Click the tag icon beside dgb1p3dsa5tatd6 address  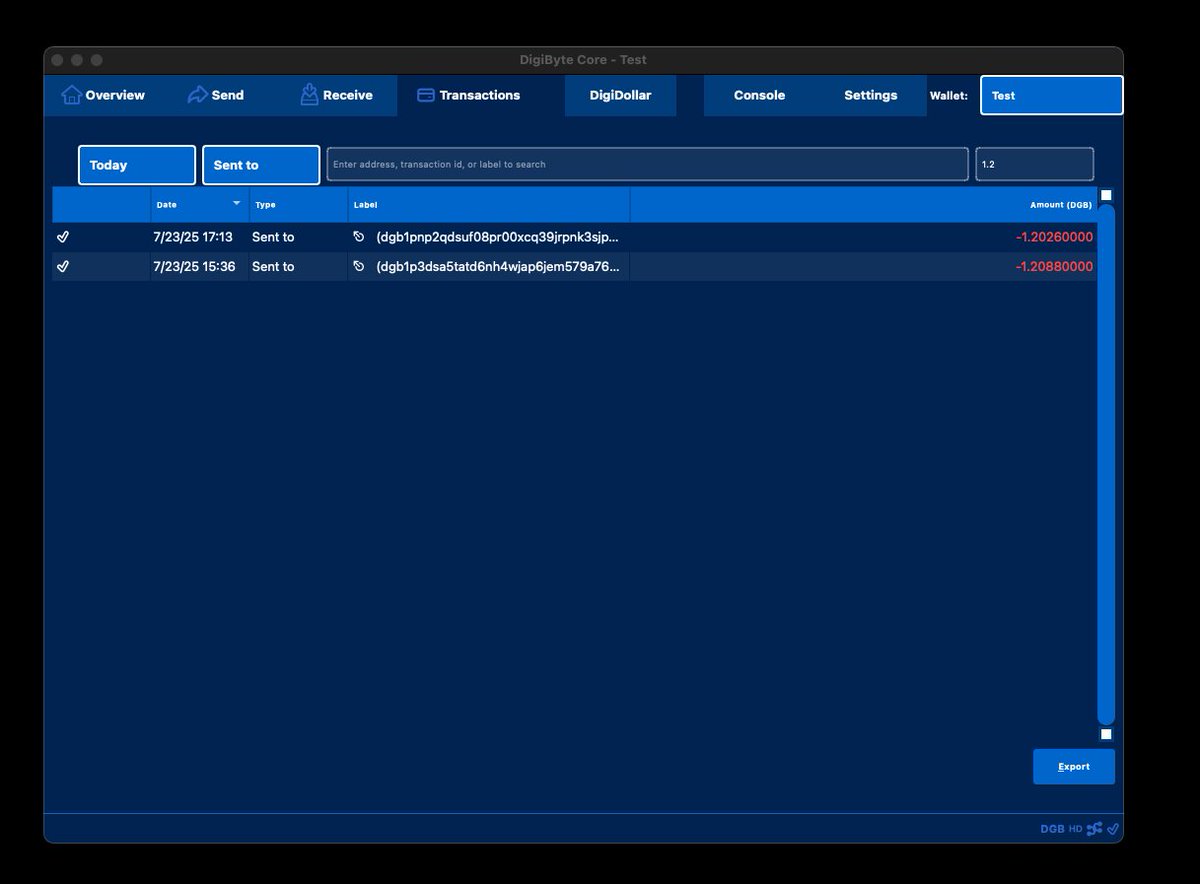[359, 266]
